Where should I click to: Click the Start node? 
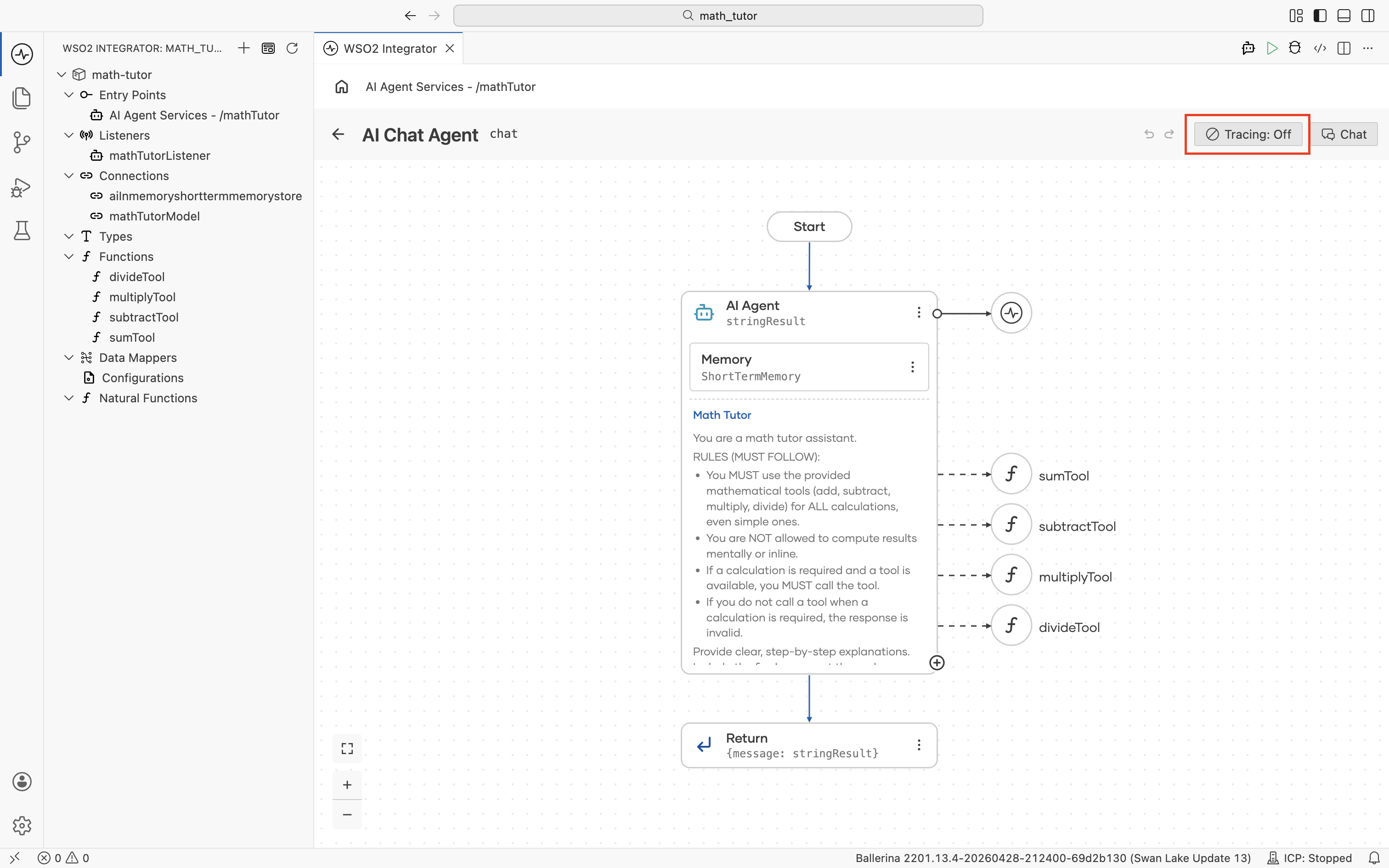coord(809,227)
